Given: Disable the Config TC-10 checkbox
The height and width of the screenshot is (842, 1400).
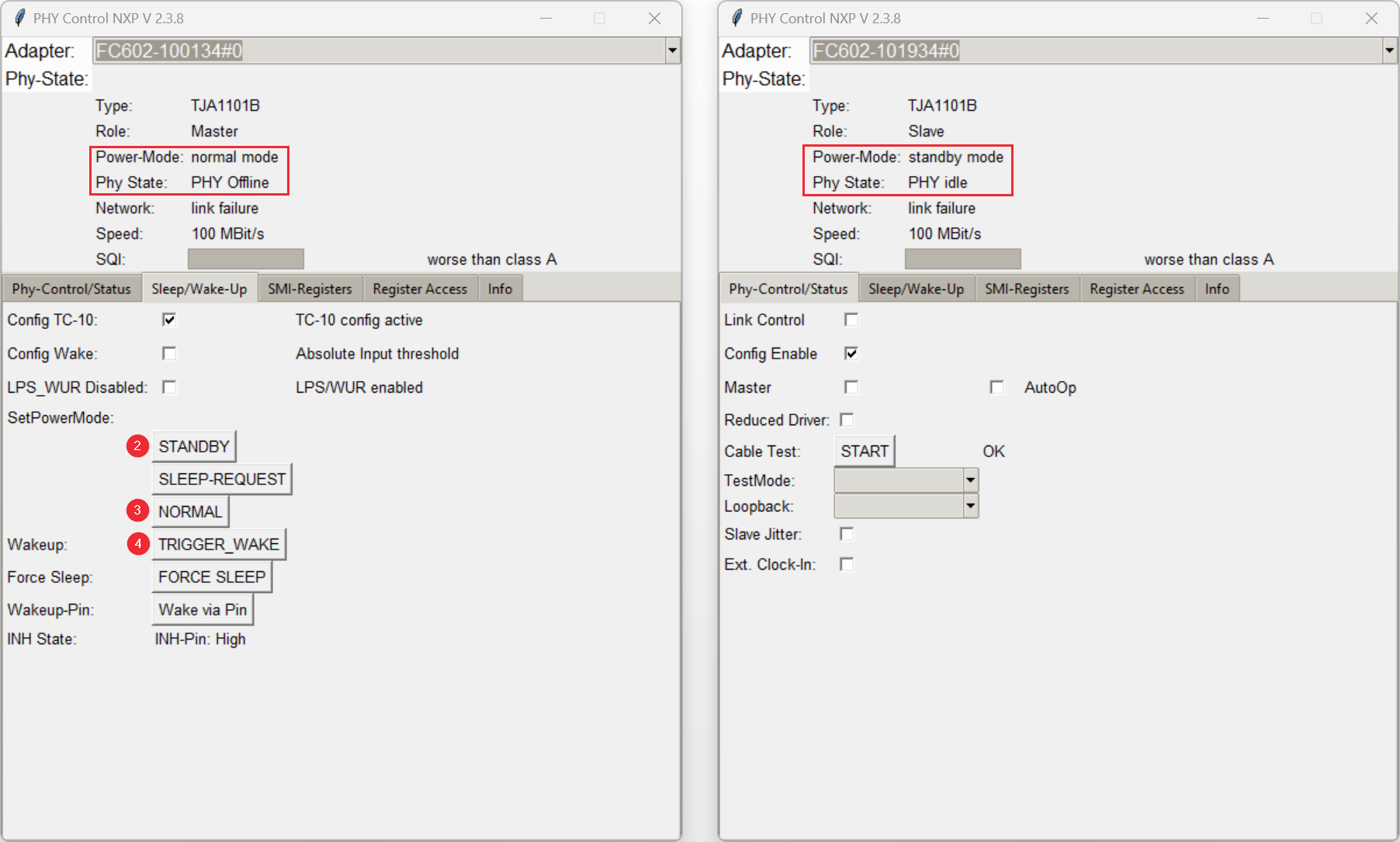Looking at the screenshot, I should [169, 319].
